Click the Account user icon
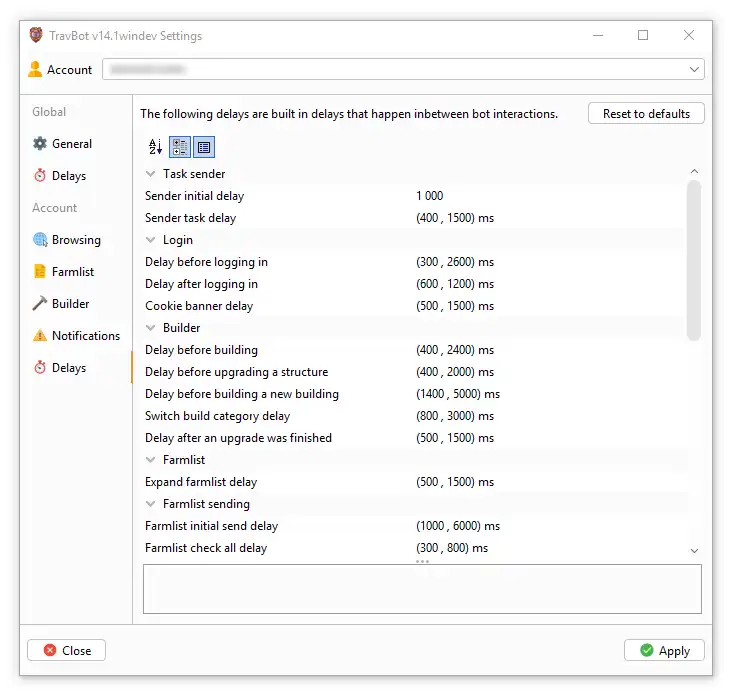The width and height of the screenshot is (737, 699). point(36,70)
